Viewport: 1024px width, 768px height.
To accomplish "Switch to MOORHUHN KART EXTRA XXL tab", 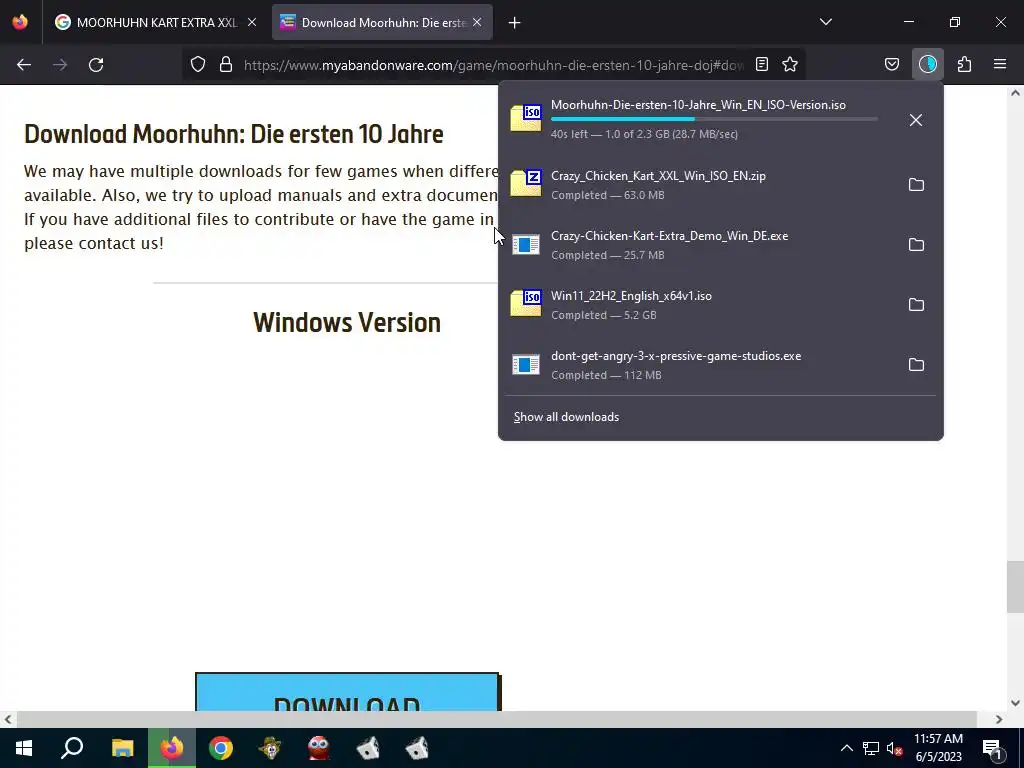I will pos(157,22).
